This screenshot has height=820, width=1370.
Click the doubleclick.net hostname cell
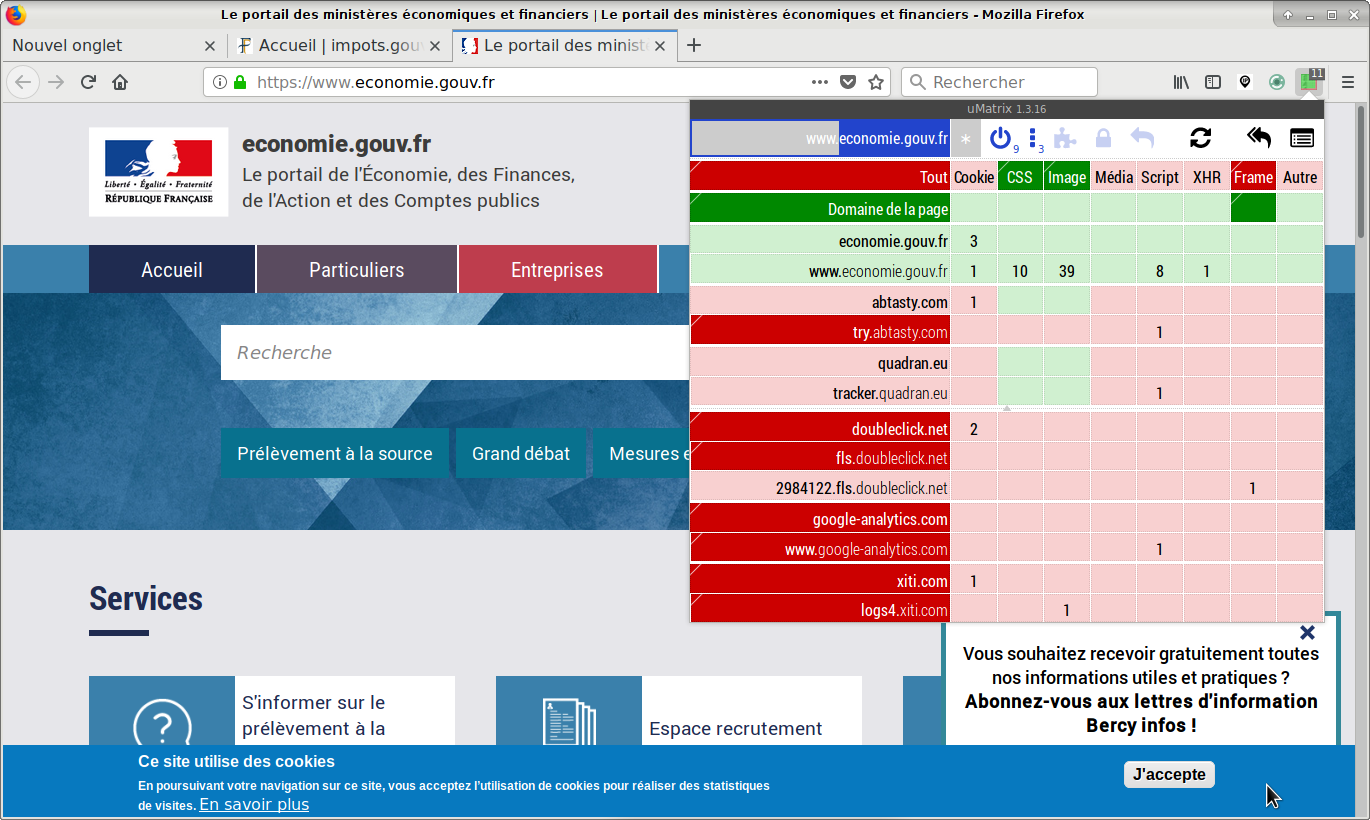(820, 428)
